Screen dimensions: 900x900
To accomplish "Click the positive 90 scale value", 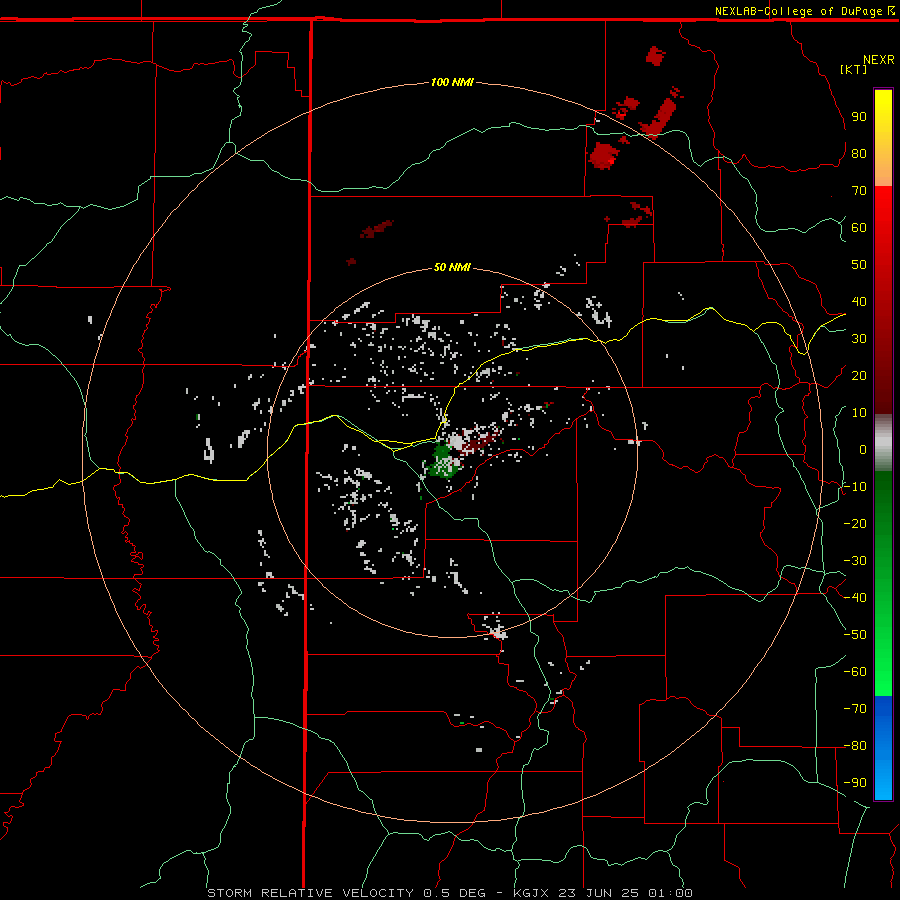I will coord(859,117).
